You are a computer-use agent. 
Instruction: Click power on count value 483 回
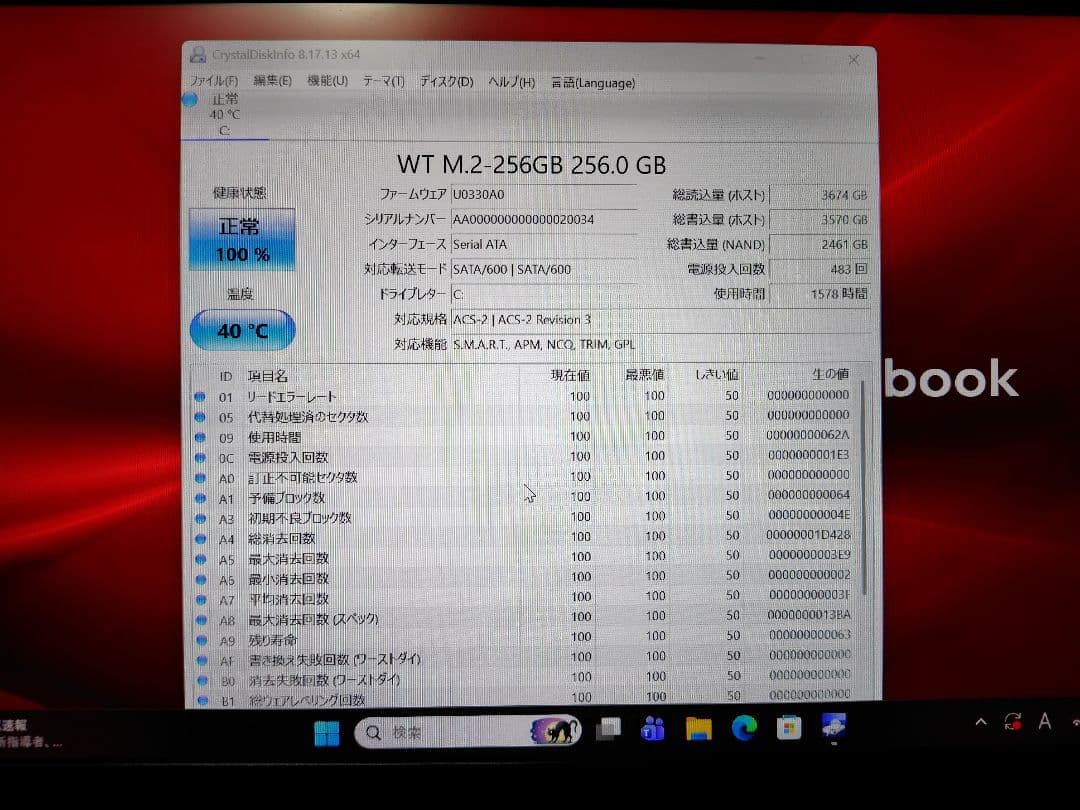pos(820,269)
